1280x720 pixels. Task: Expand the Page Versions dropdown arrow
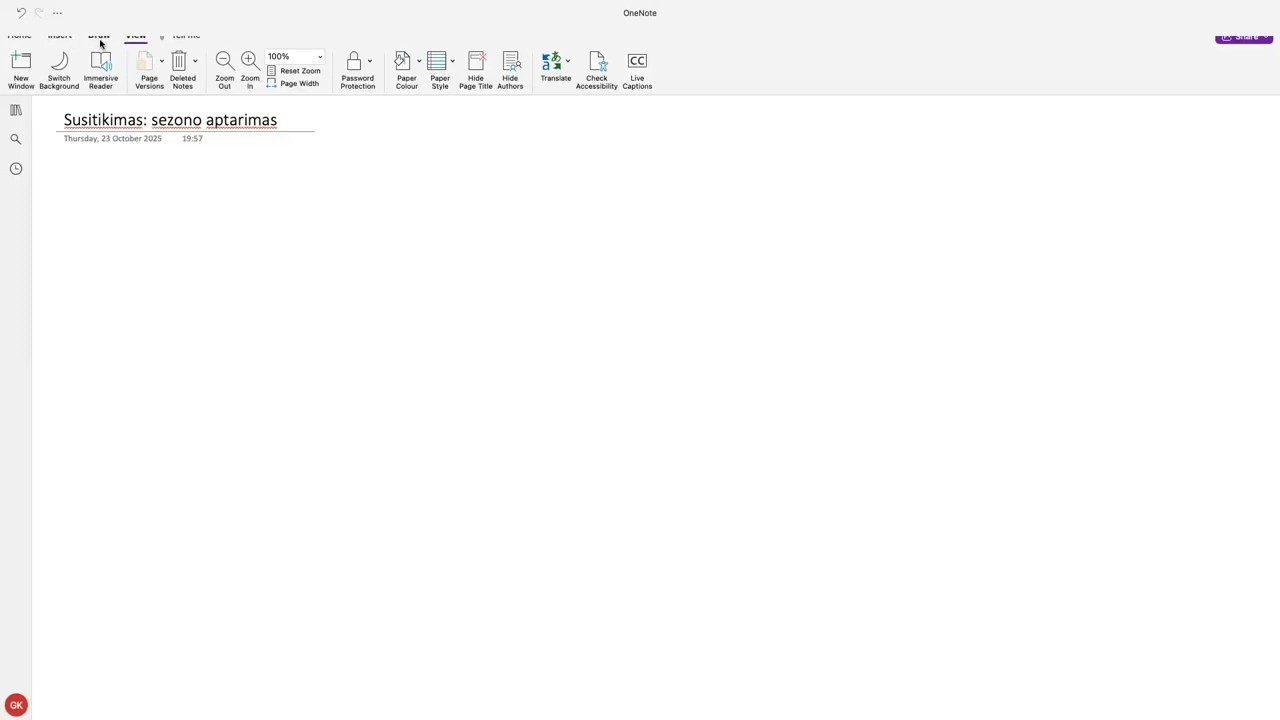click(x=162, y=61)
